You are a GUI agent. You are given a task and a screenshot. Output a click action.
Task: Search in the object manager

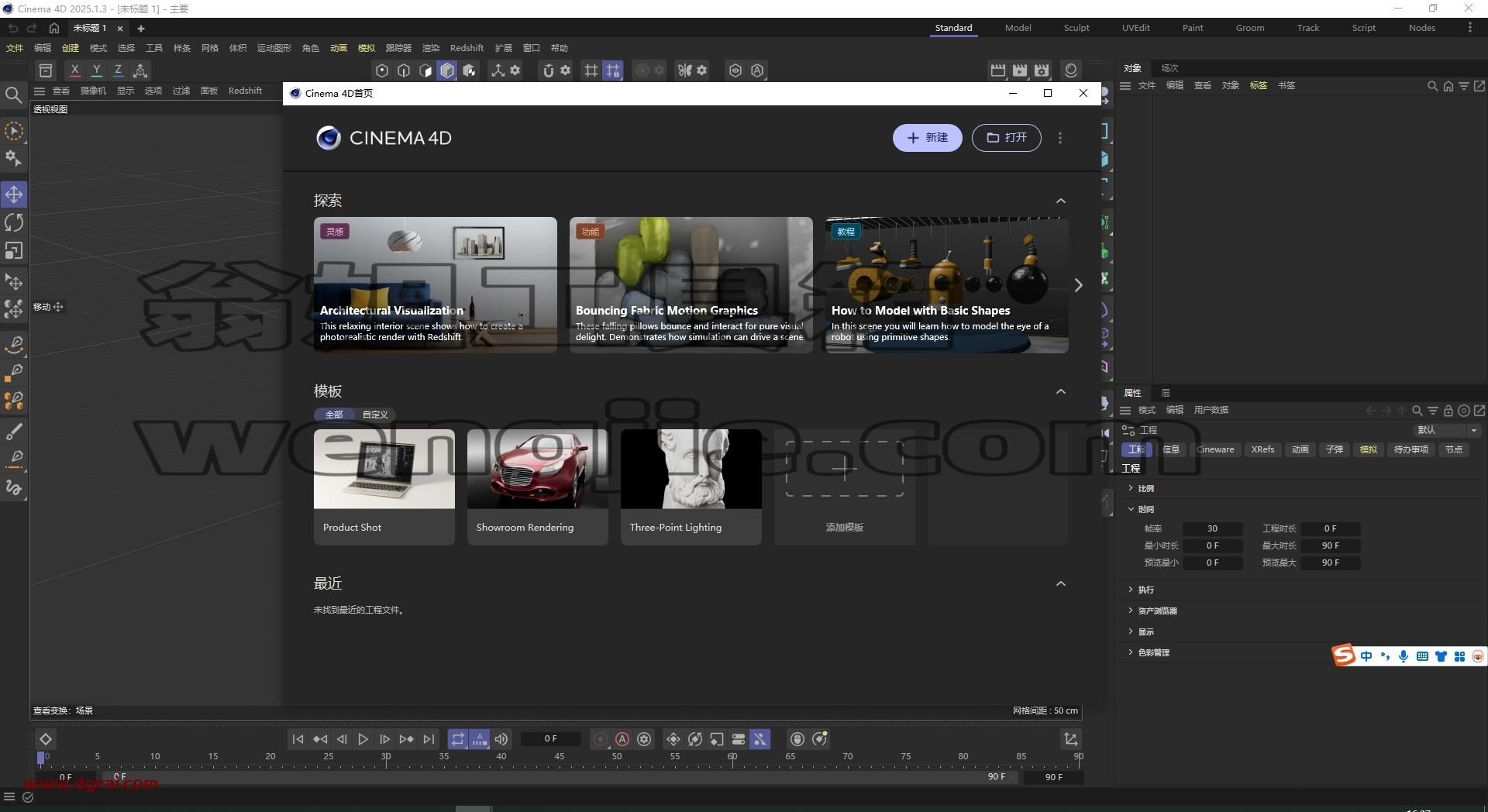click(x=1432, y=86)
